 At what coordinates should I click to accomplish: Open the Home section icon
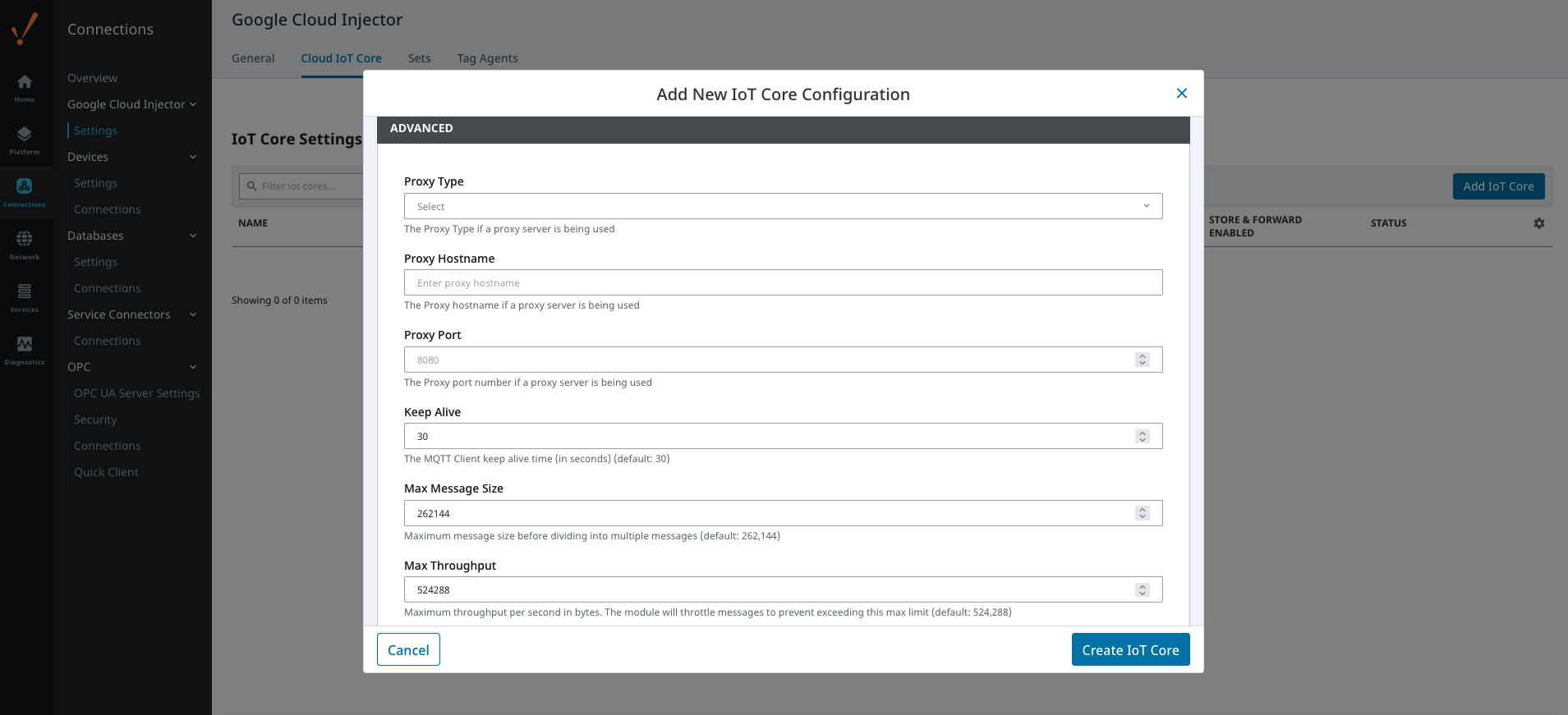25,87
